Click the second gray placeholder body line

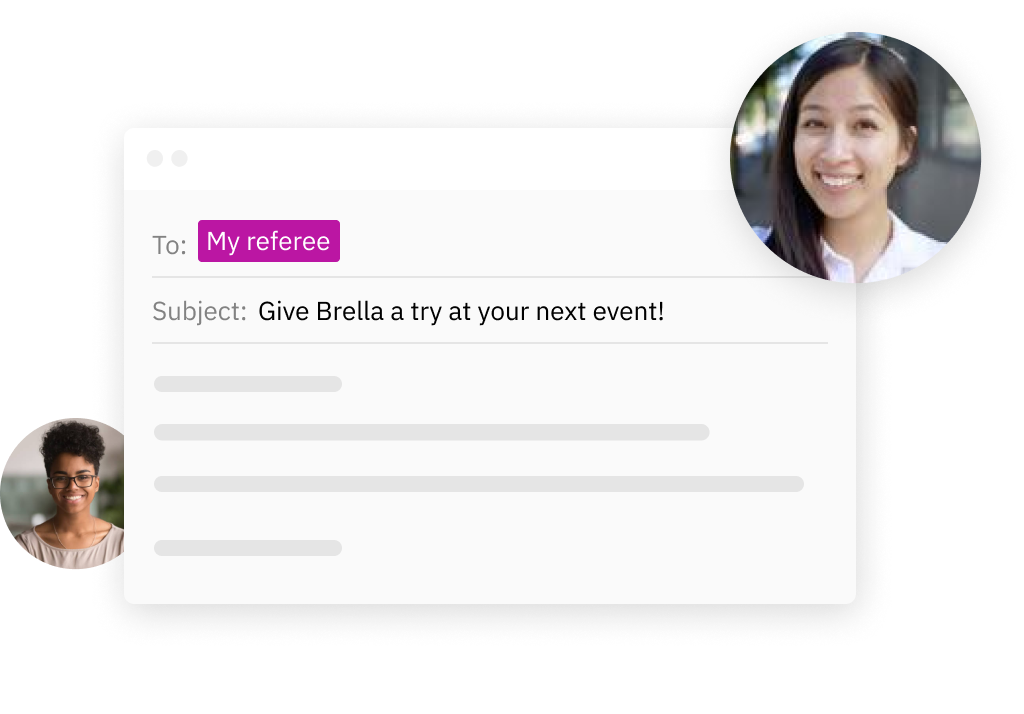(x=432, y=432)
